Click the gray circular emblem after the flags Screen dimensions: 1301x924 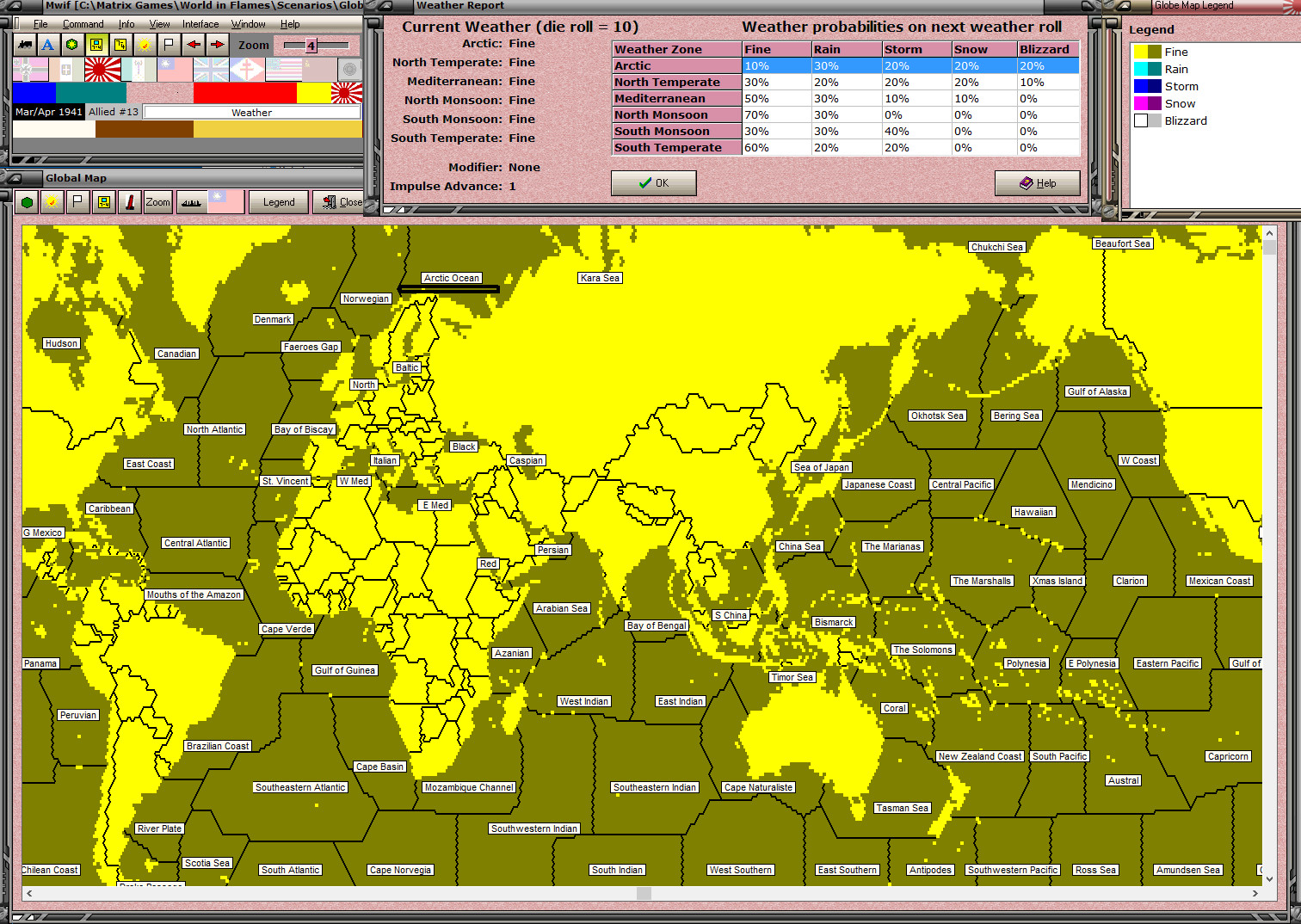point(349,70)
